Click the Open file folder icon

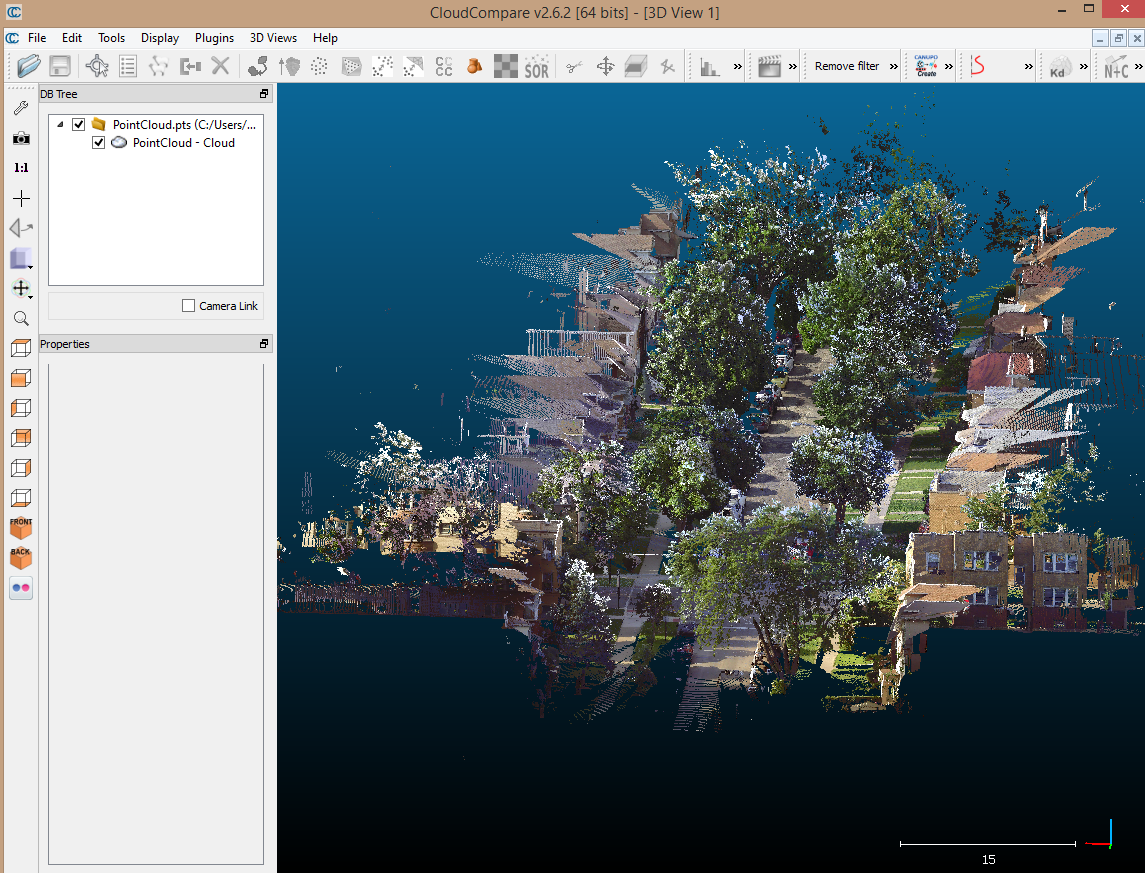[x=29, y=66]
